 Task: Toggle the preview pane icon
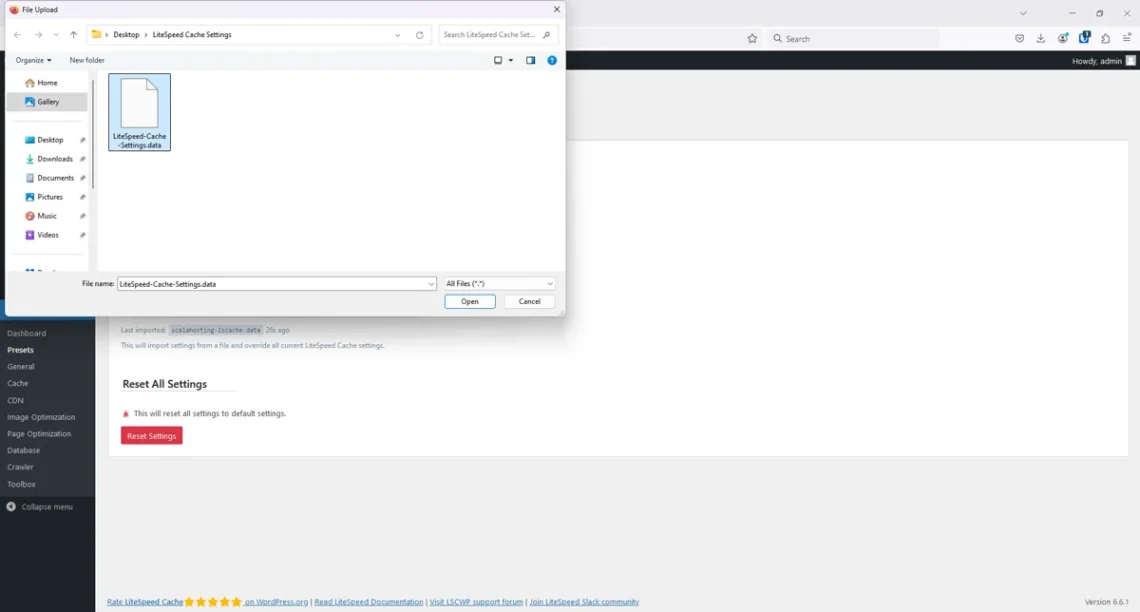tap(530, 61)
